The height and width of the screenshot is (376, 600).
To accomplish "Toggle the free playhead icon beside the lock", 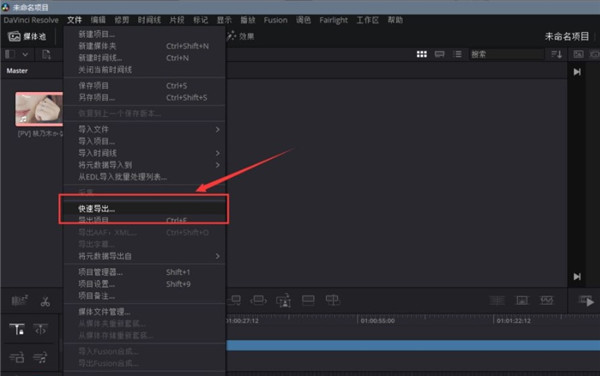I will coord(41,329).
